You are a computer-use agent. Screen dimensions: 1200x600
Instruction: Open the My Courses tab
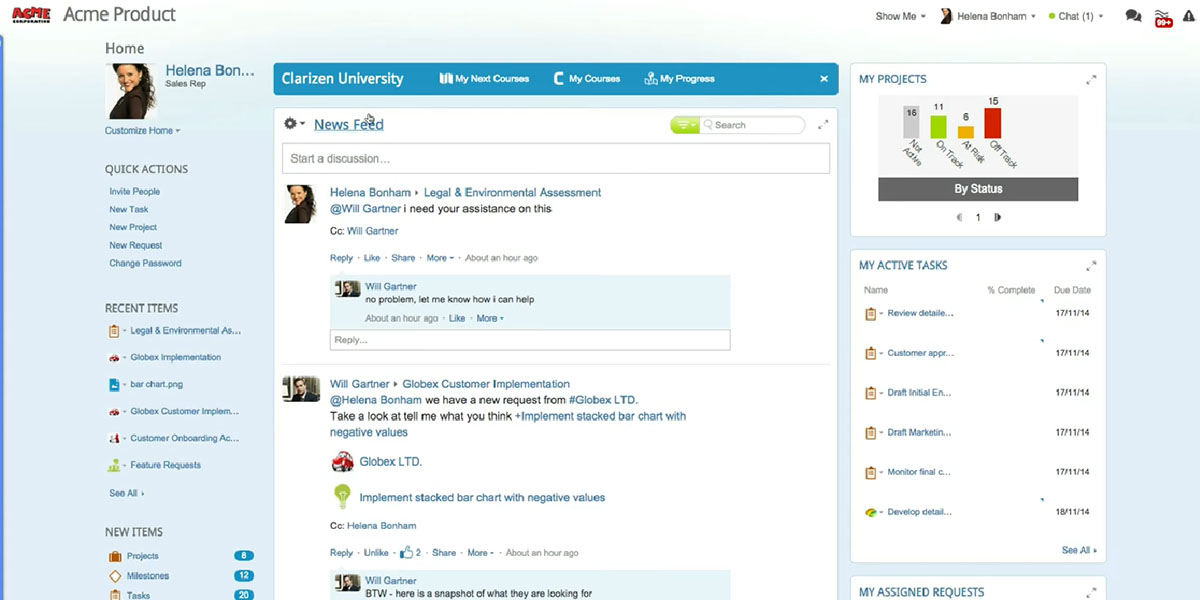[x=587, y=79]
